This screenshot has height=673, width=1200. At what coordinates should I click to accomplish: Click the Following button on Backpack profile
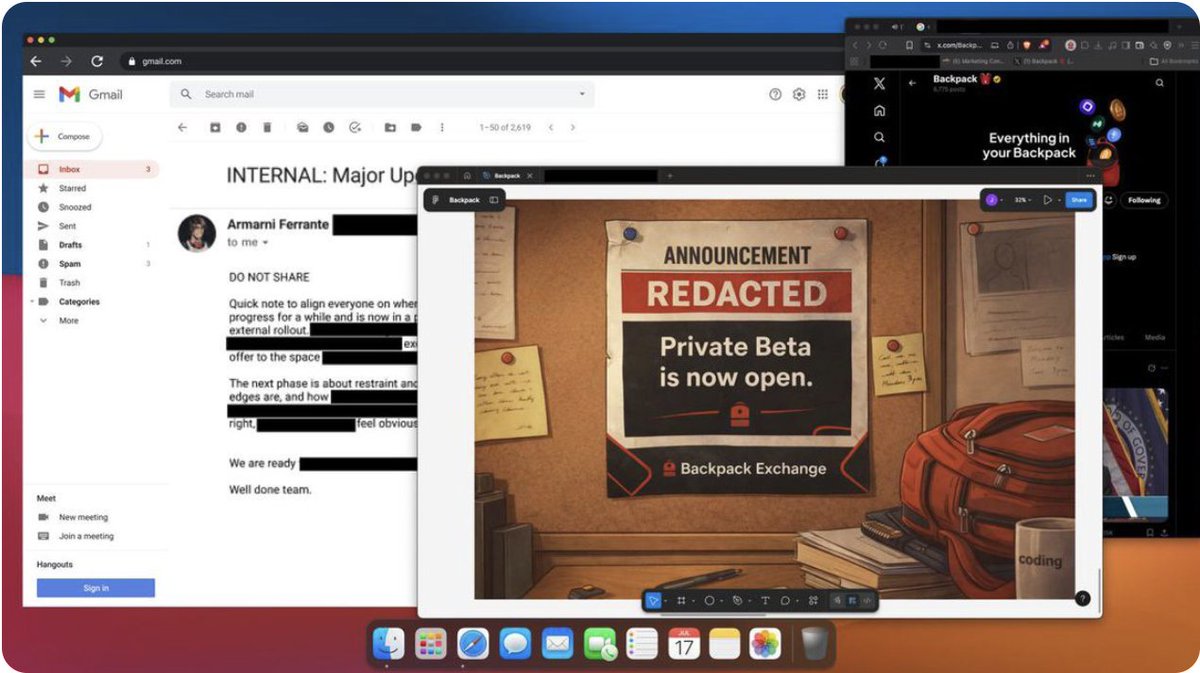1145,200
